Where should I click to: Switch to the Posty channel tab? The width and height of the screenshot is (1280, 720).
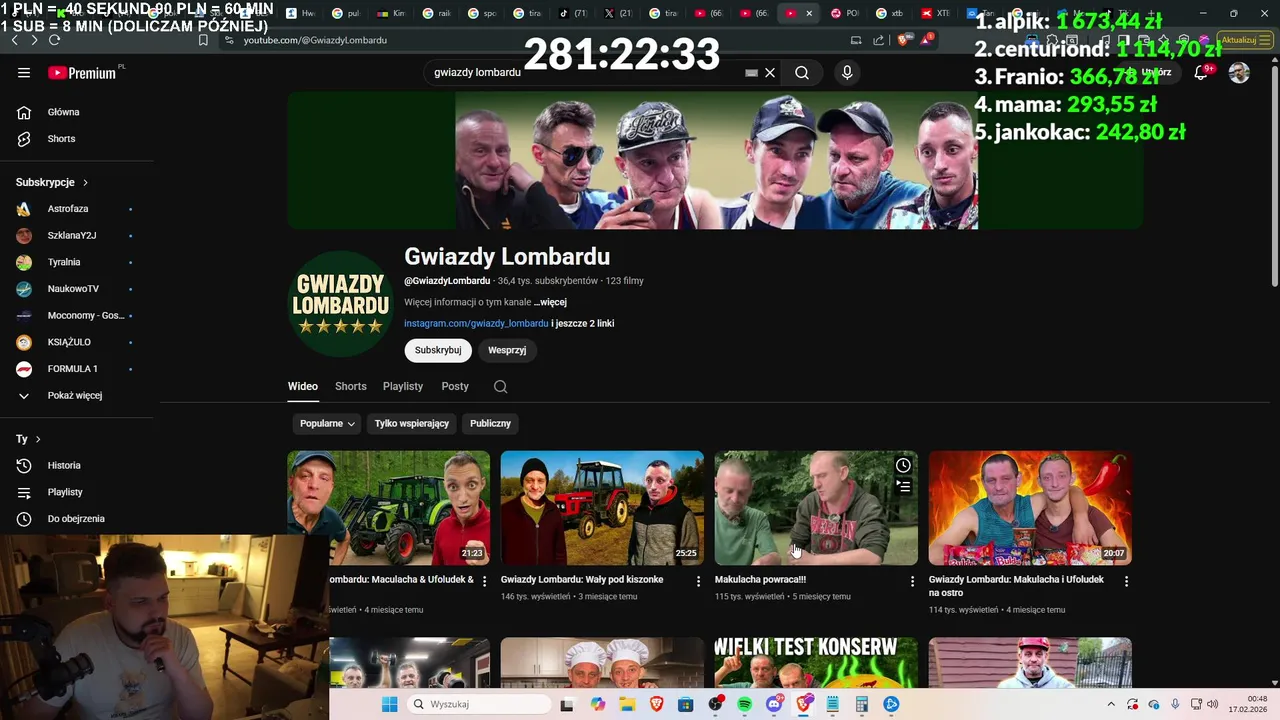(x=455, y=386)
